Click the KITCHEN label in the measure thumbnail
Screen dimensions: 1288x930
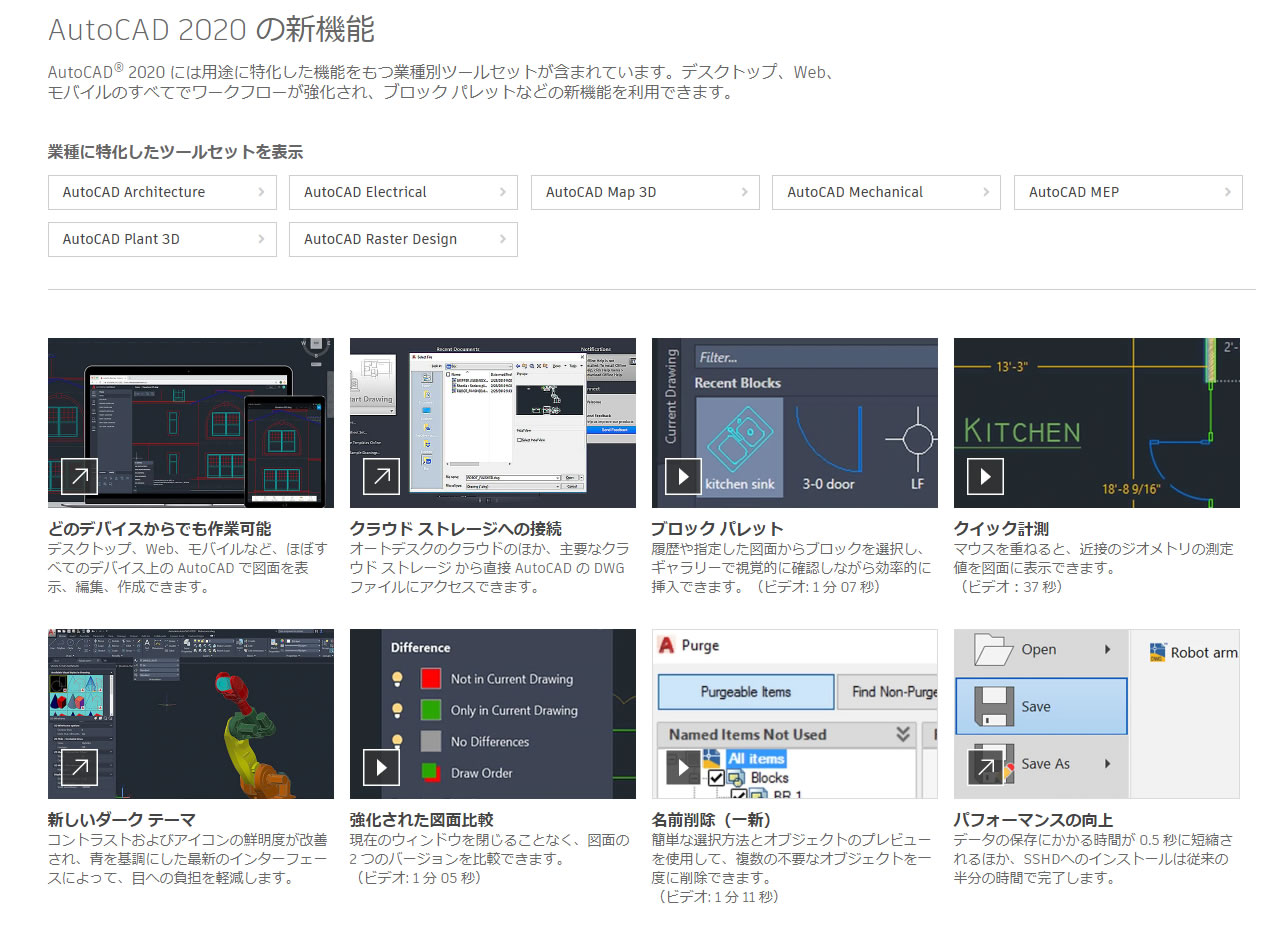(1022, 432)
